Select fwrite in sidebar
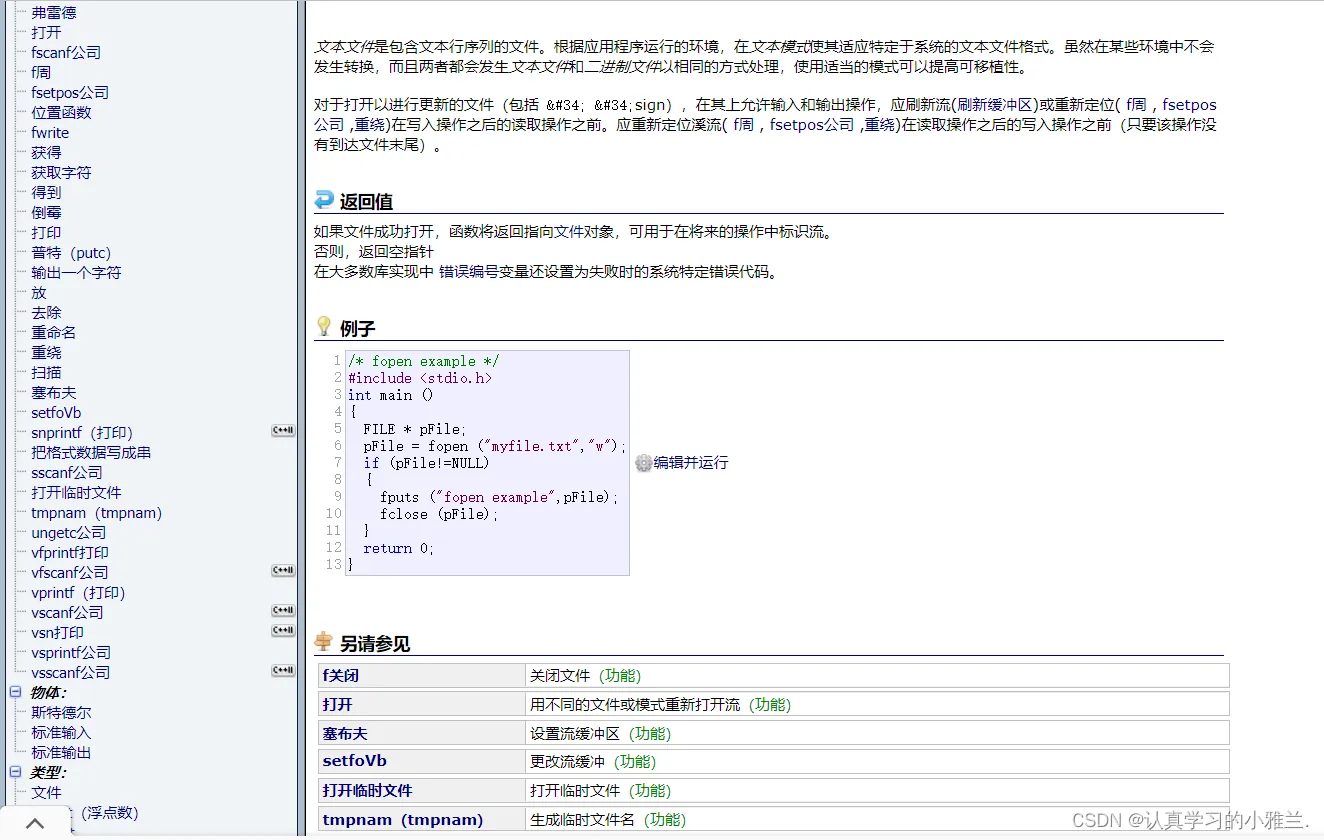The height and width of the screenshot is (840, 1324). pyautogui.click(x=50, y=132)
